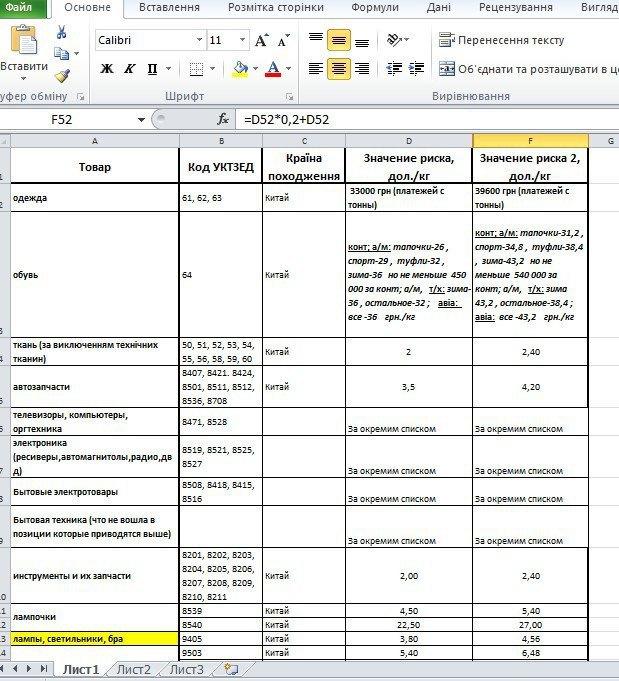Click the Merge and Center (Об'єднати) button
The height and width of the screenshot is (681, 619).
(x=525, y=69)
